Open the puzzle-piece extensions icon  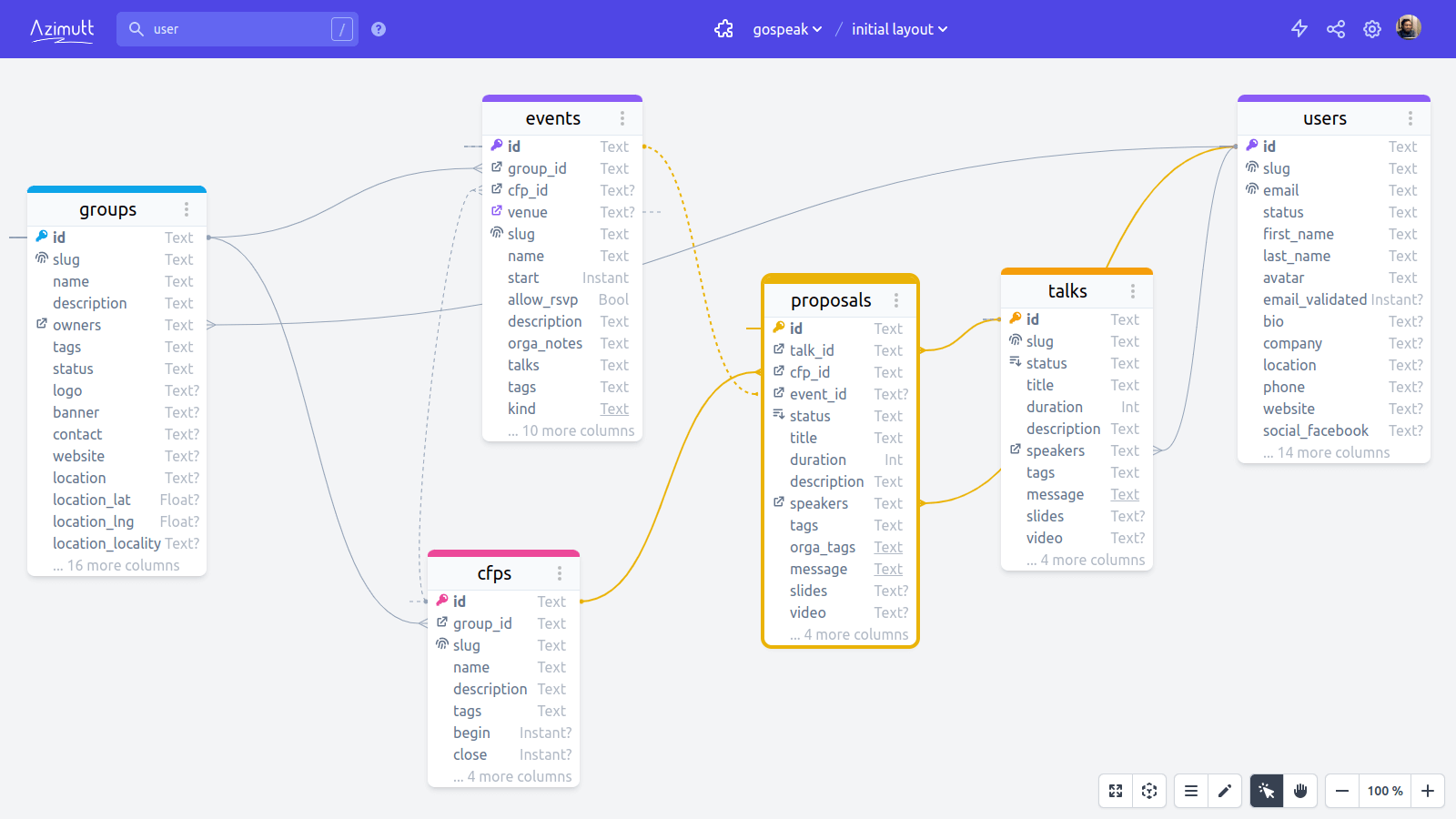(x=723, y=28)
